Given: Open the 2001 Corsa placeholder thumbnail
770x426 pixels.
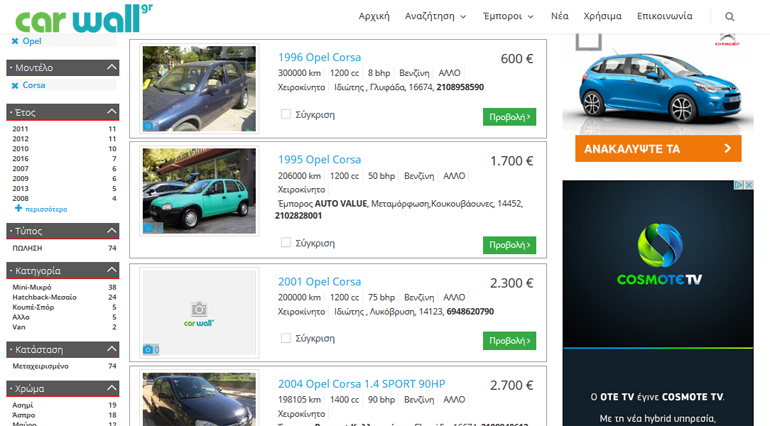Looking at the screenshot, I should pos(199,312).
